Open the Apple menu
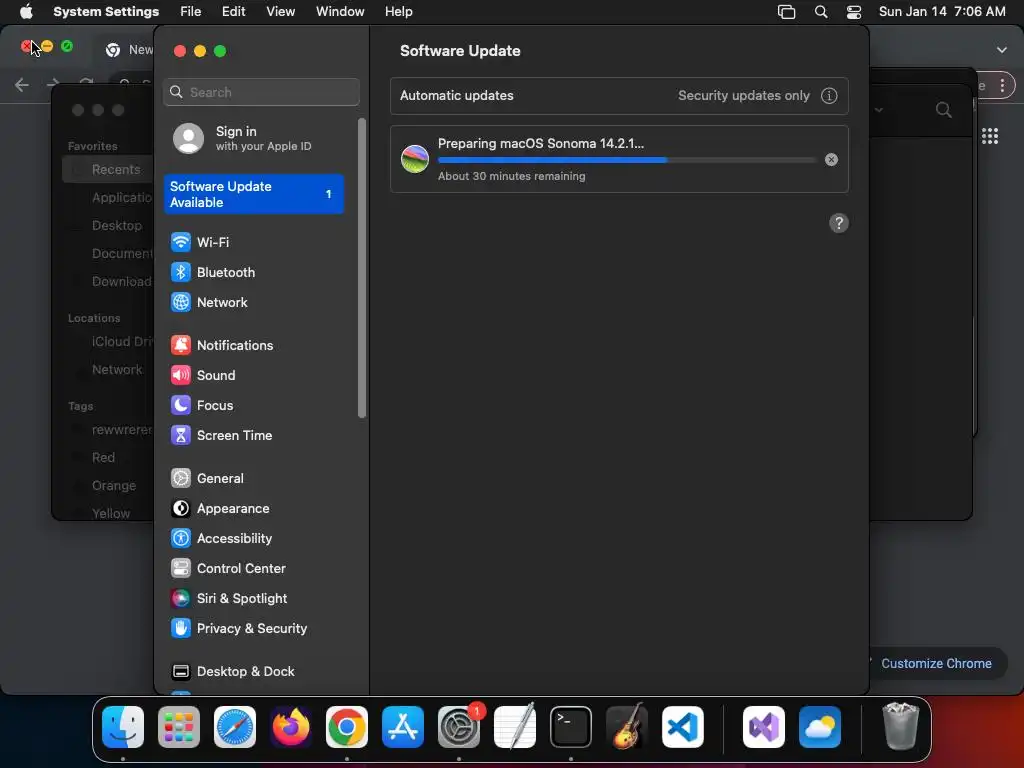1024x768 pixels. pos(26,12)
